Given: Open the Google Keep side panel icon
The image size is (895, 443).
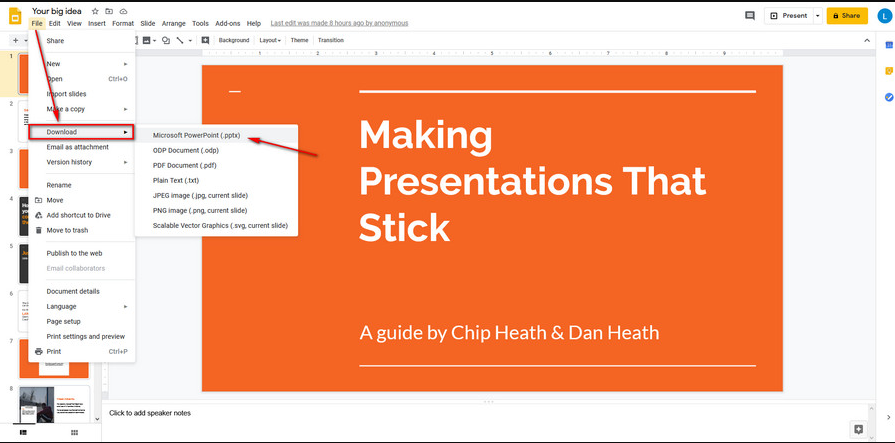Looking at the screenshot, I should point(888,71).
